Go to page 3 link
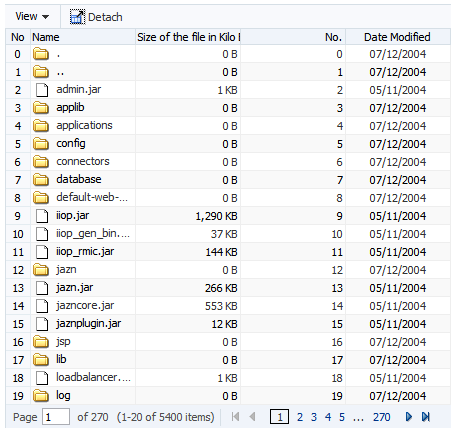 (314, 417)
